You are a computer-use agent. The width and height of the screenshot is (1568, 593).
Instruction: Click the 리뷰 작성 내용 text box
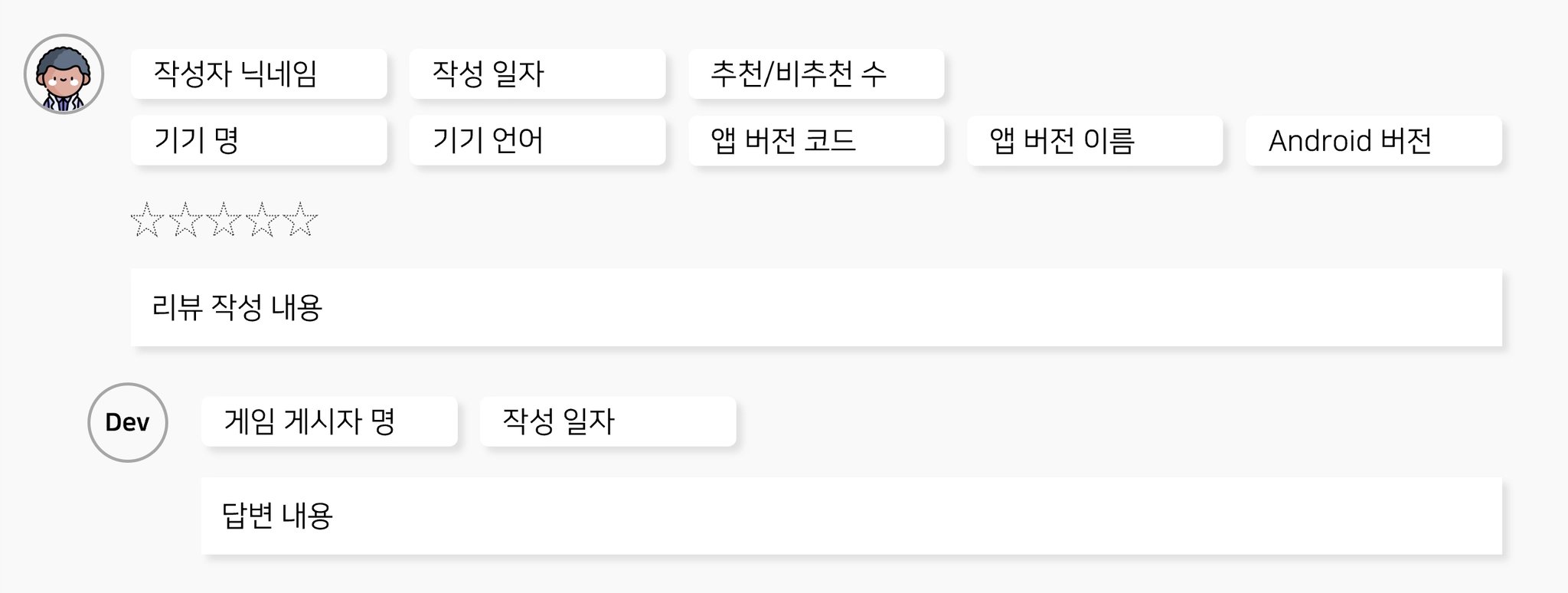tap(816, 307)
